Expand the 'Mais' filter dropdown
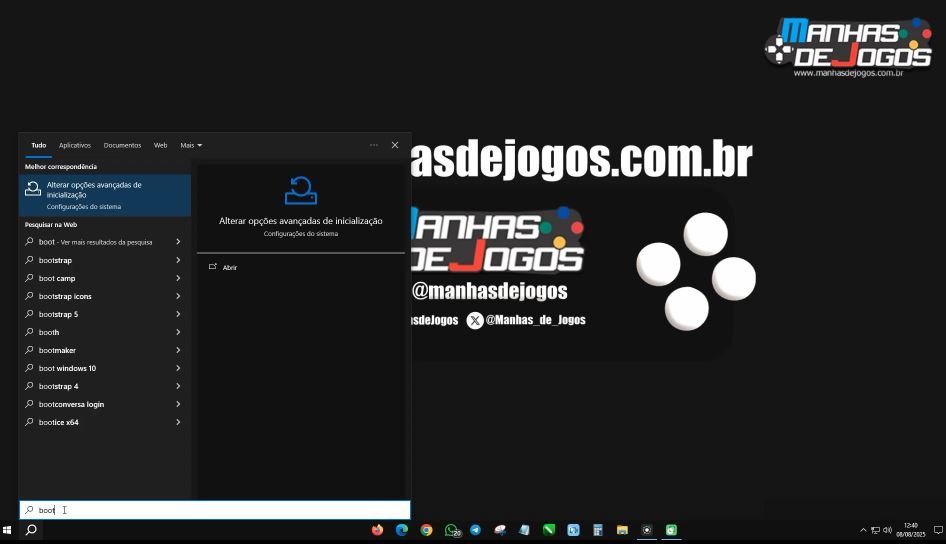The width and height of the screenshot is (946, 544). [x=191, y=145]
